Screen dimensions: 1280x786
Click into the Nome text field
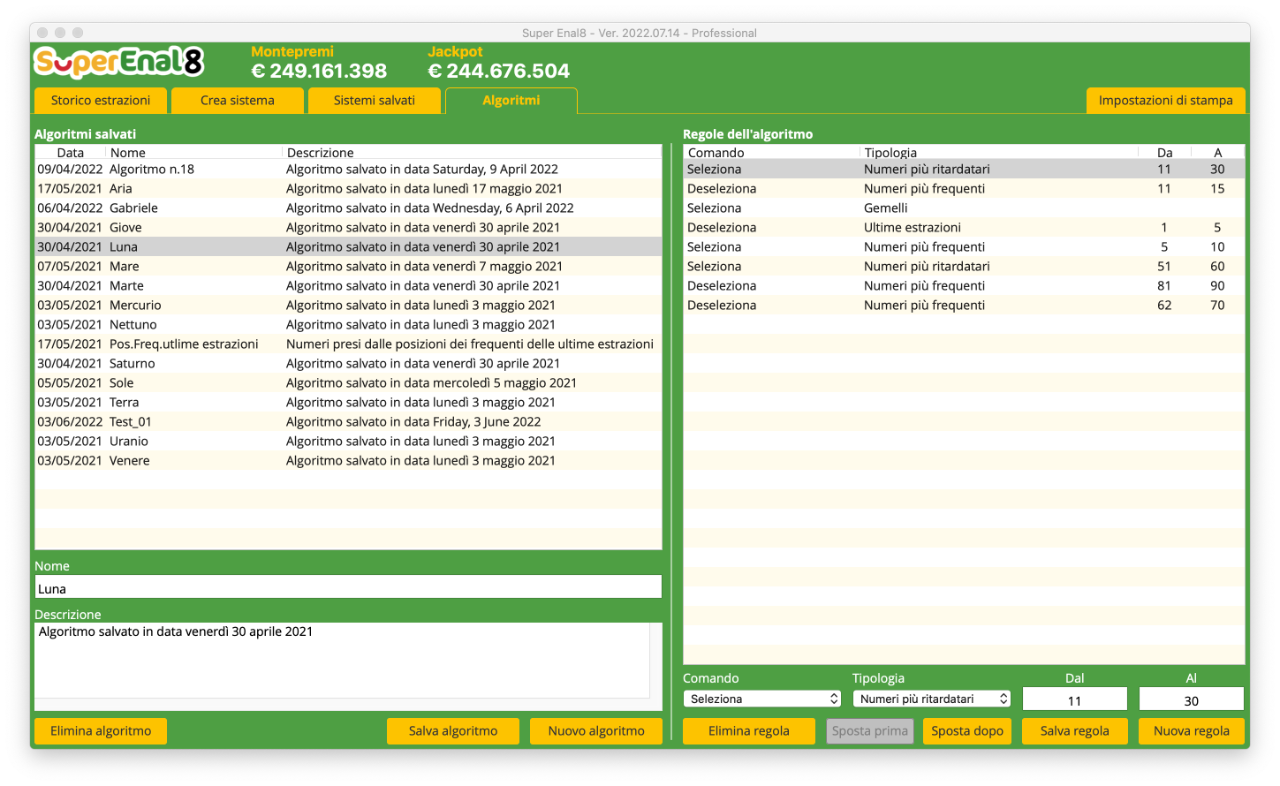pos(348,588)
